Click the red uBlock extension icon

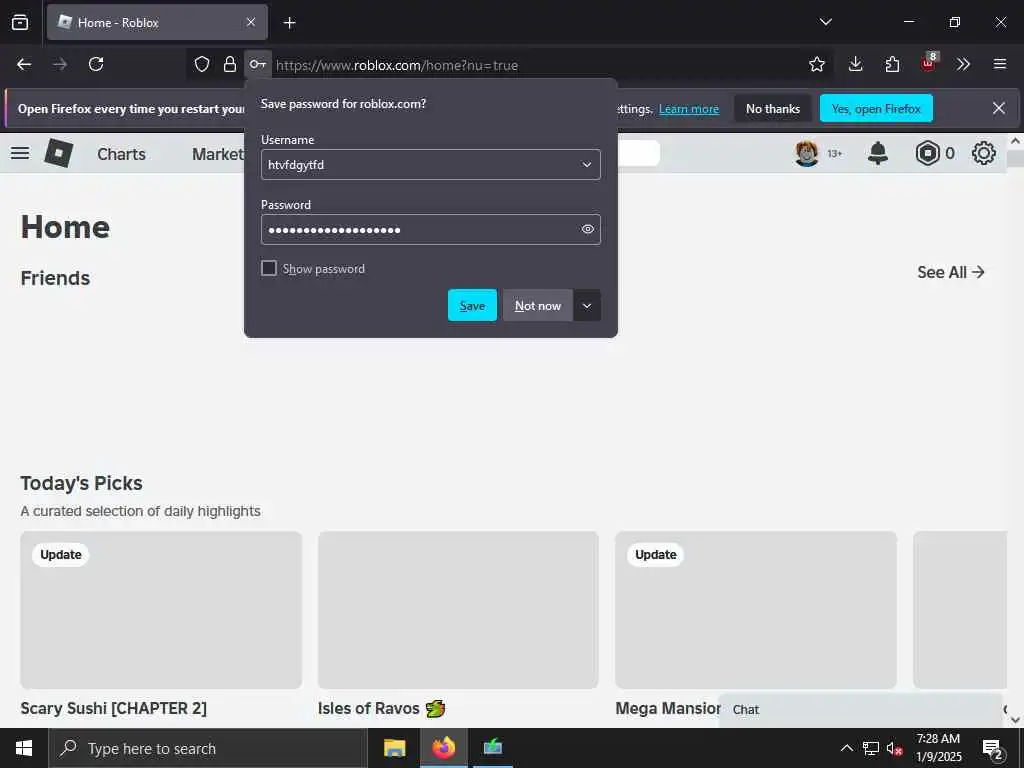(x=929, y=63)
